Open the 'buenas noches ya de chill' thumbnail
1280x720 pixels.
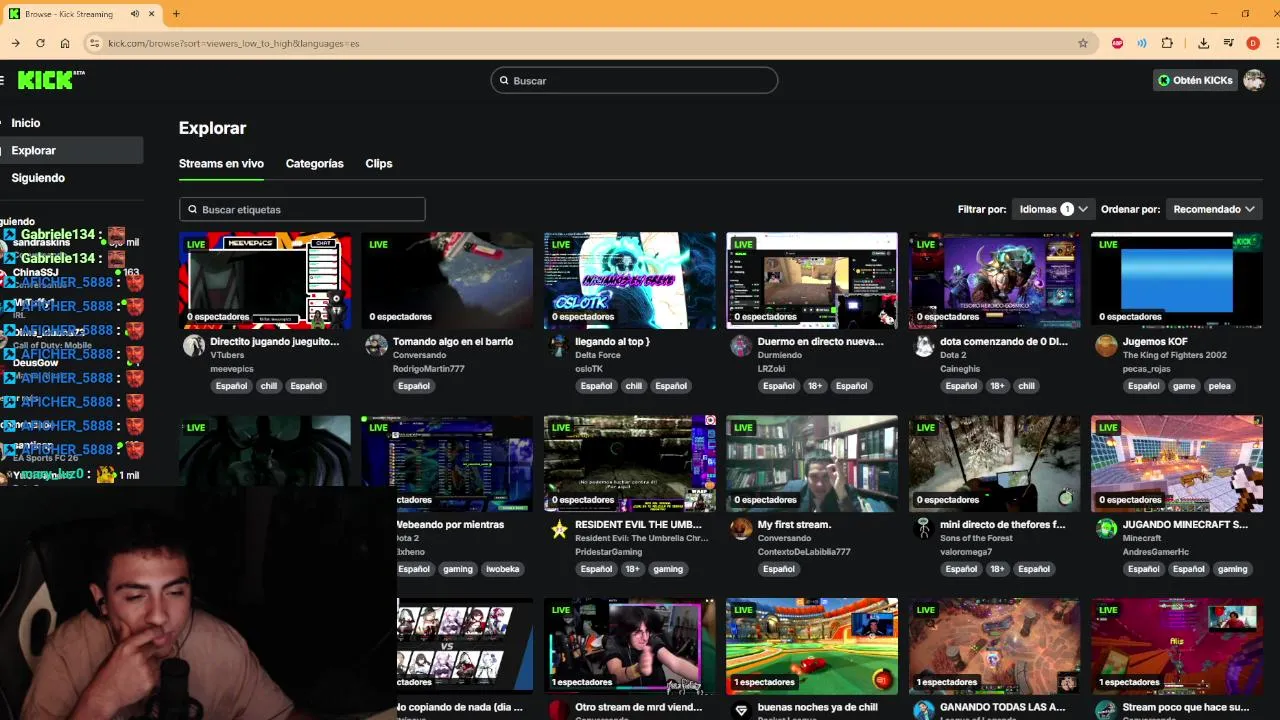[812, 646]
